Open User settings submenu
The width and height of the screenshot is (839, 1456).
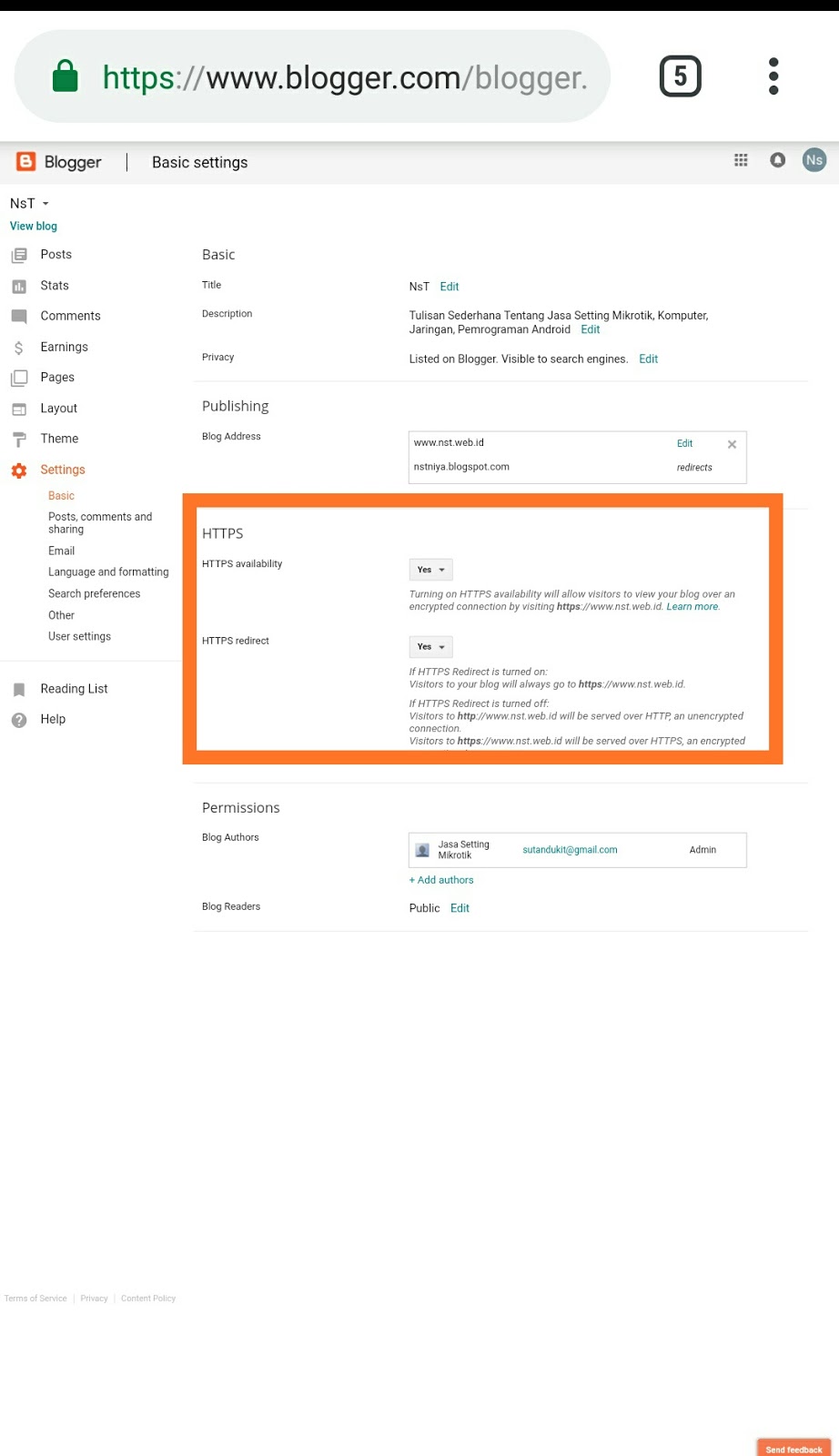click(x=79, y=636)
